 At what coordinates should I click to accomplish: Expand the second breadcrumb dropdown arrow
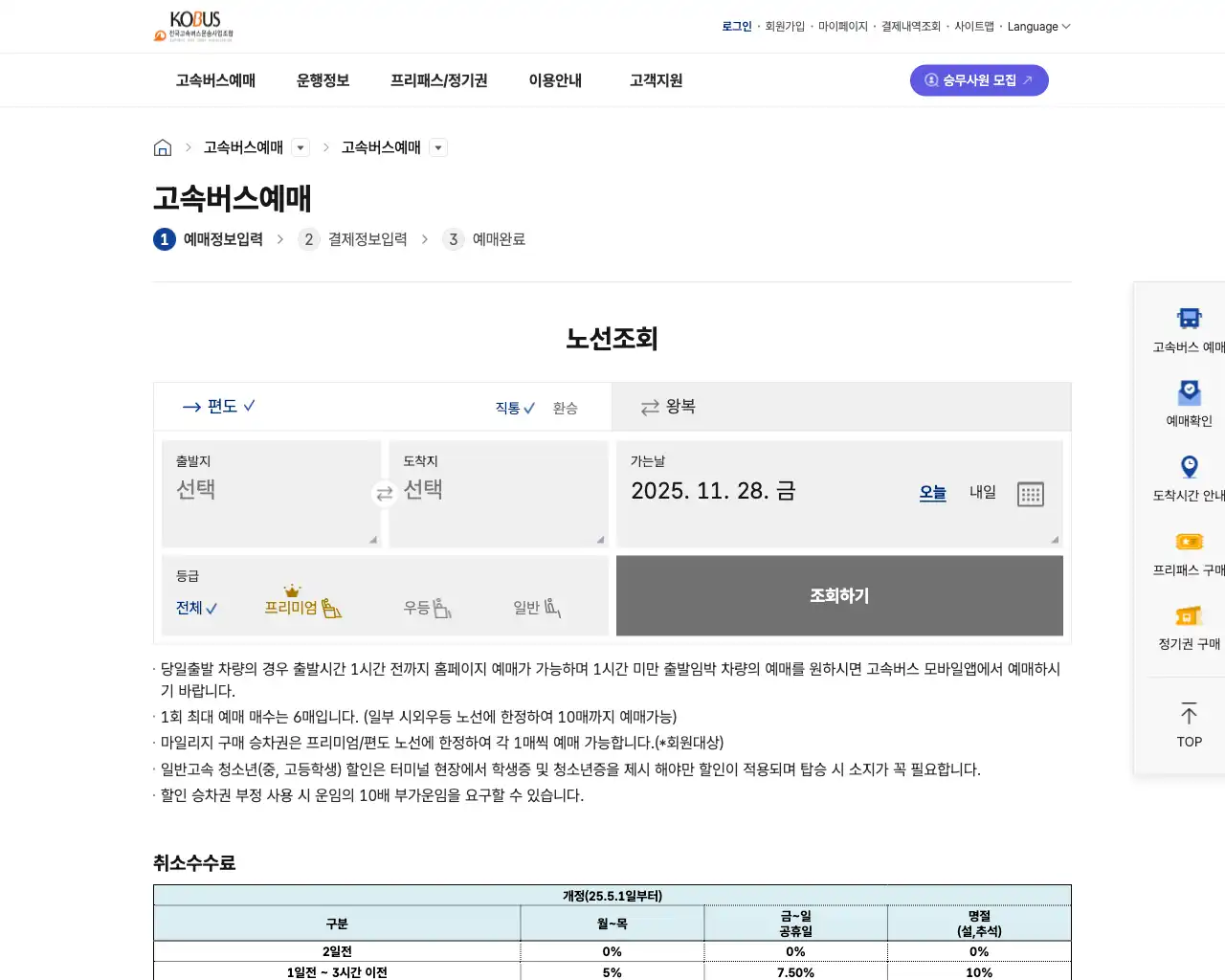[438, 147]
